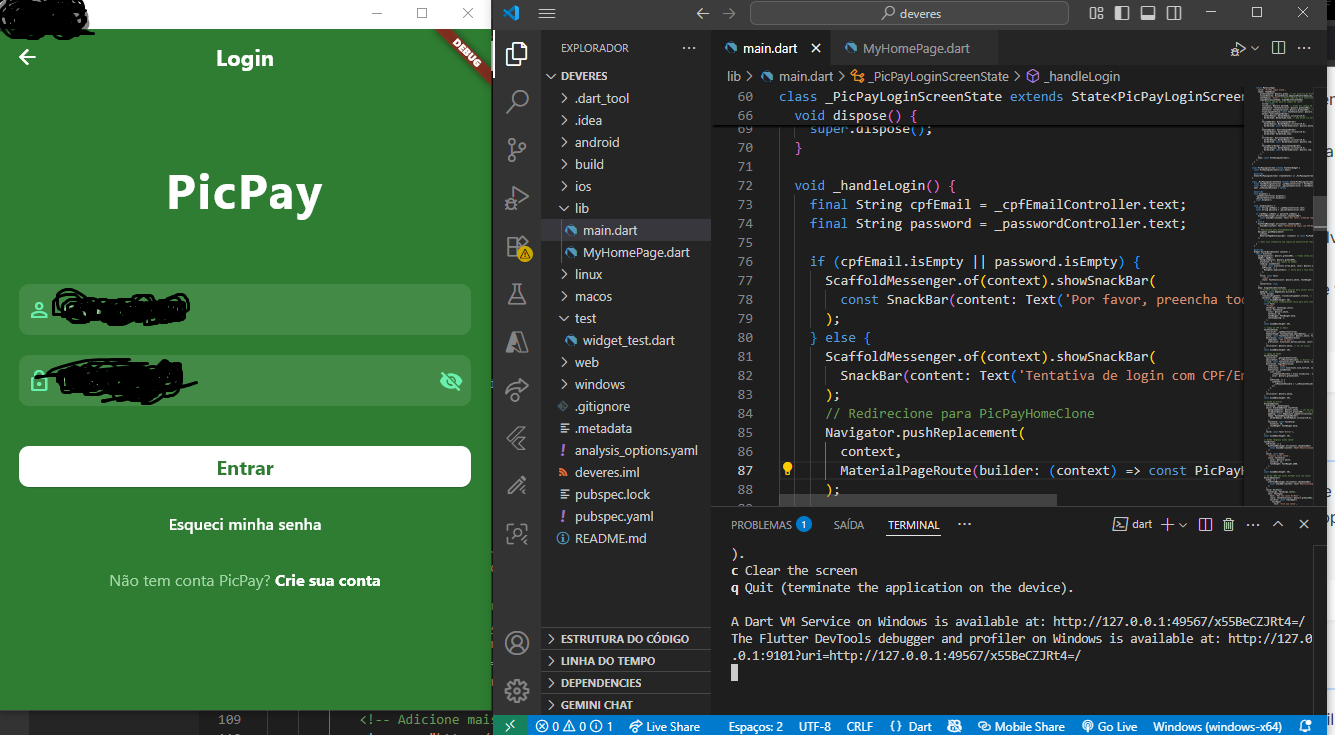The height and width of the screenshot is (735, 1335).
Task: Click Live Share in the status bar
Action: (664, 726)
